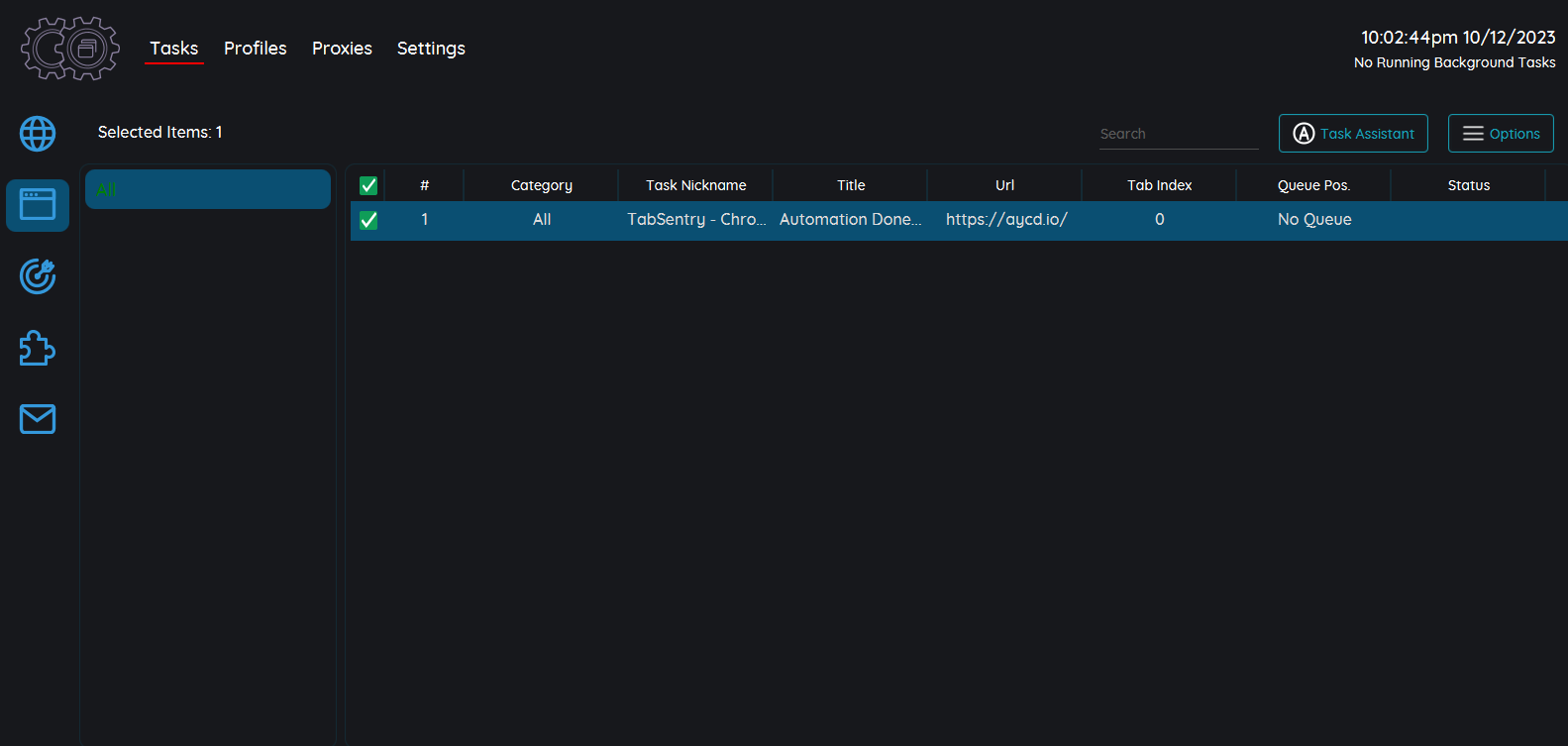Open the globe browser sidebar icon

click(38, 134)
